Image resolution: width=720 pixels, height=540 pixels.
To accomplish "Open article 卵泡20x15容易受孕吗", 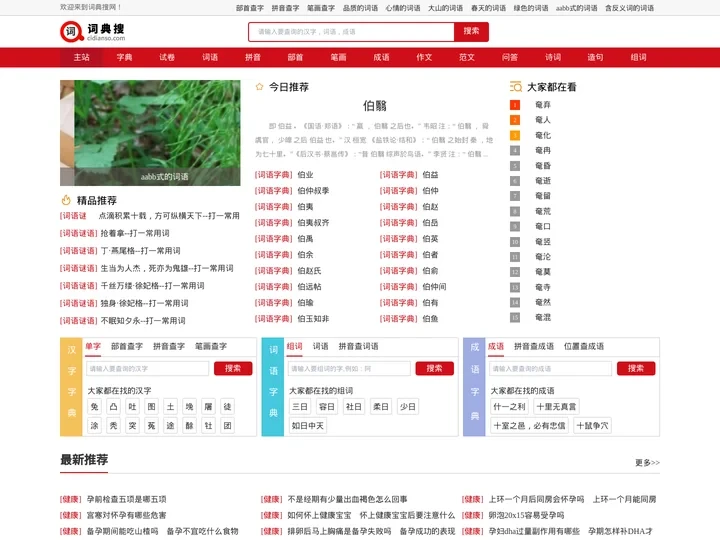I will coord(526,515).
